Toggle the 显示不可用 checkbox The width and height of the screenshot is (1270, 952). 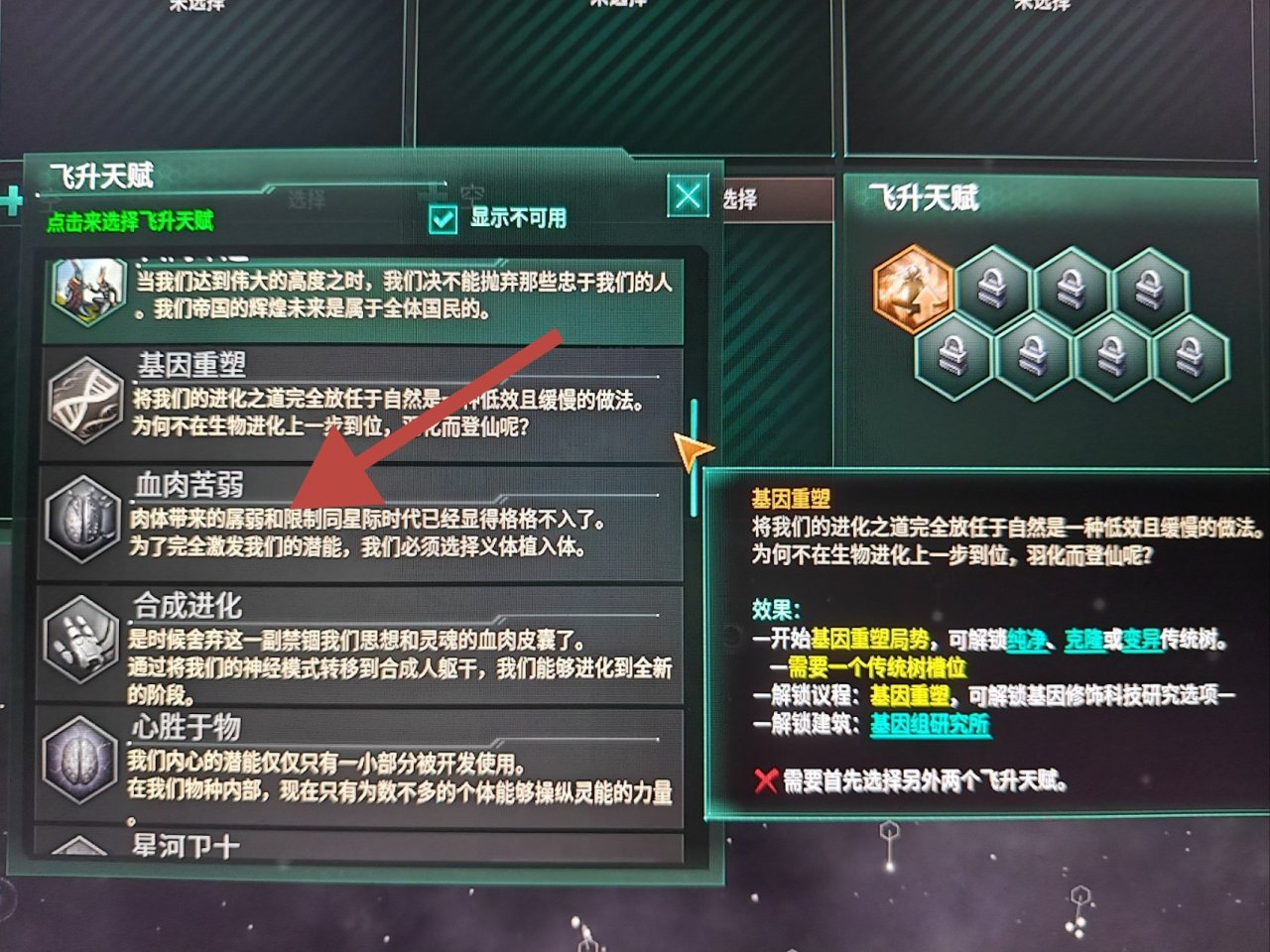(443, 218)
